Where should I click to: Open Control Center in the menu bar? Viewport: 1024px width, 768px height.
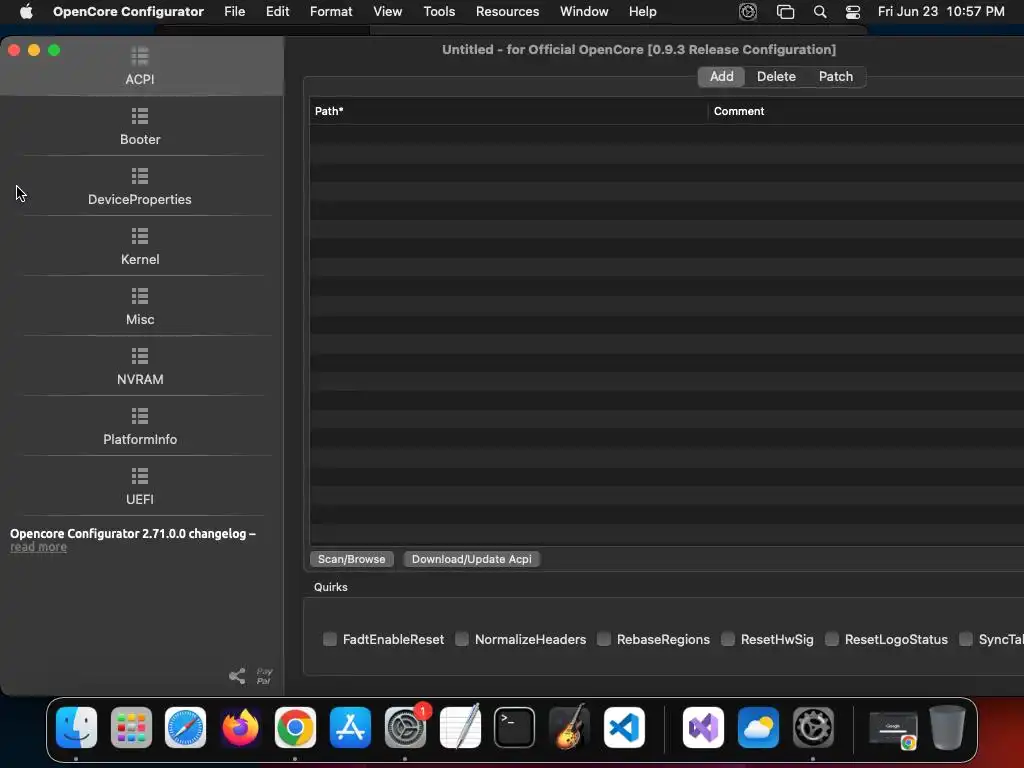click(853, 12)
